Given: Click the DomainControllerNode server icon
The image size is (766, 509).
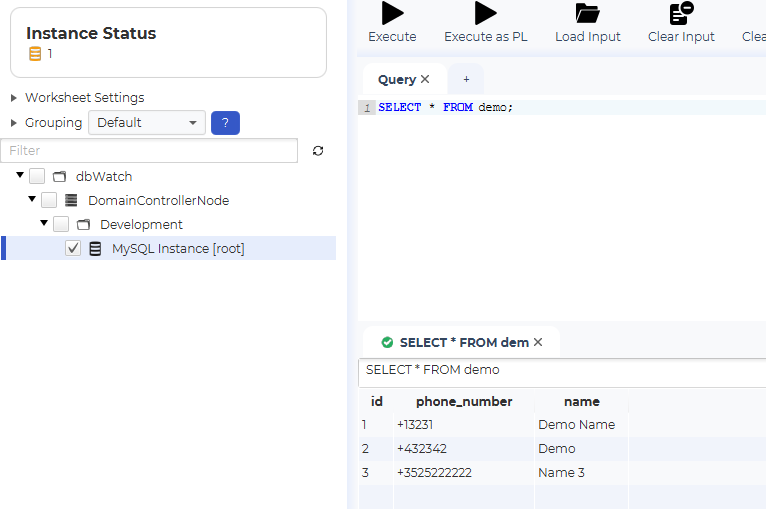Looking at the screenshot, I should click(x=71, y=200).
